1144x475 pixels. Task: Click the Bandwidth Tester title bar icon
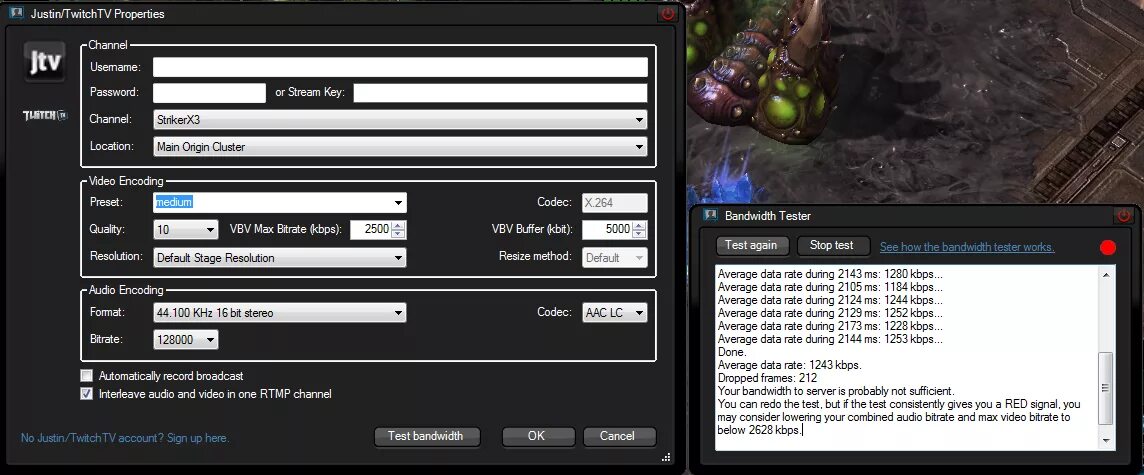coord(711,216)
